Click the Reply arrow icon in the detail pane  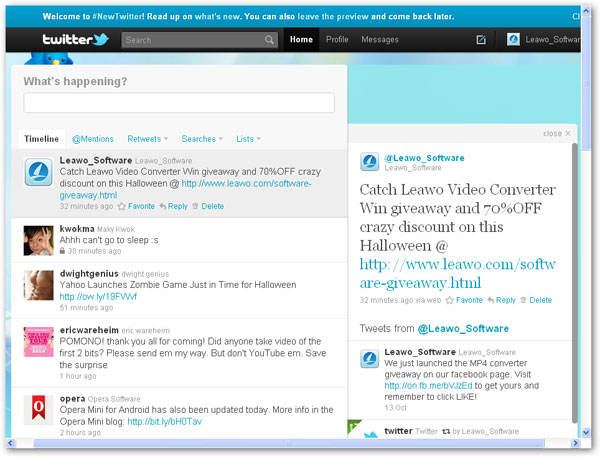[491, 300]
